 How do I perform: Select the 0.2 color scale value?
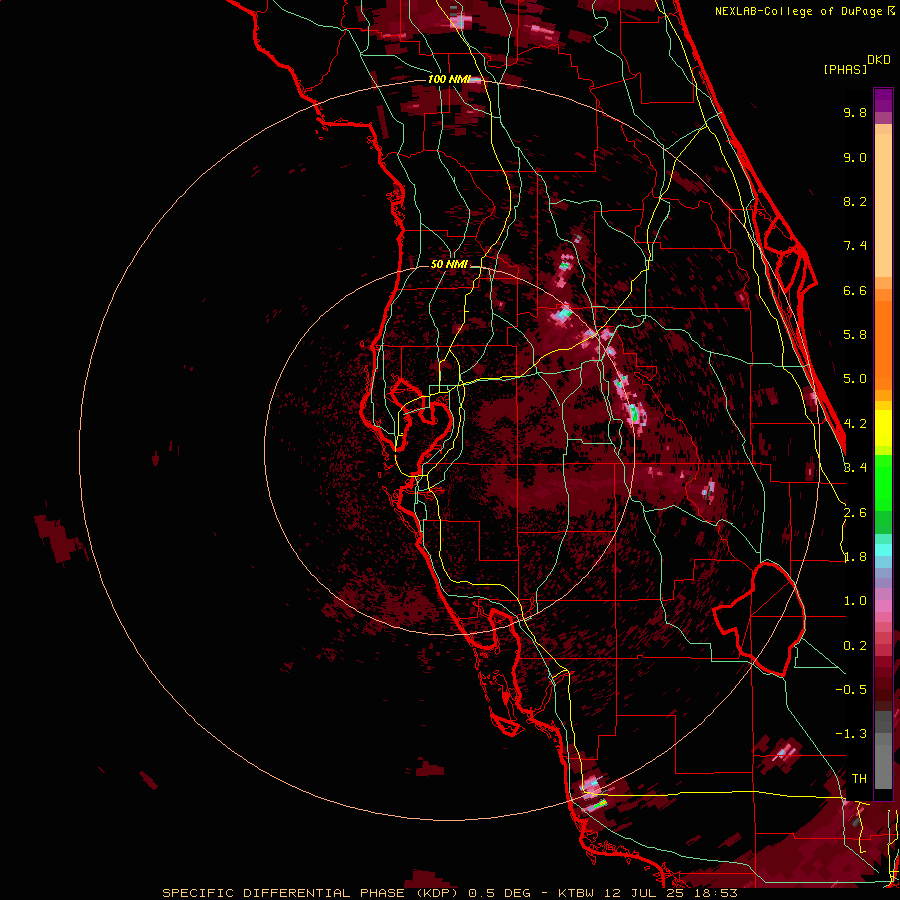855,646
